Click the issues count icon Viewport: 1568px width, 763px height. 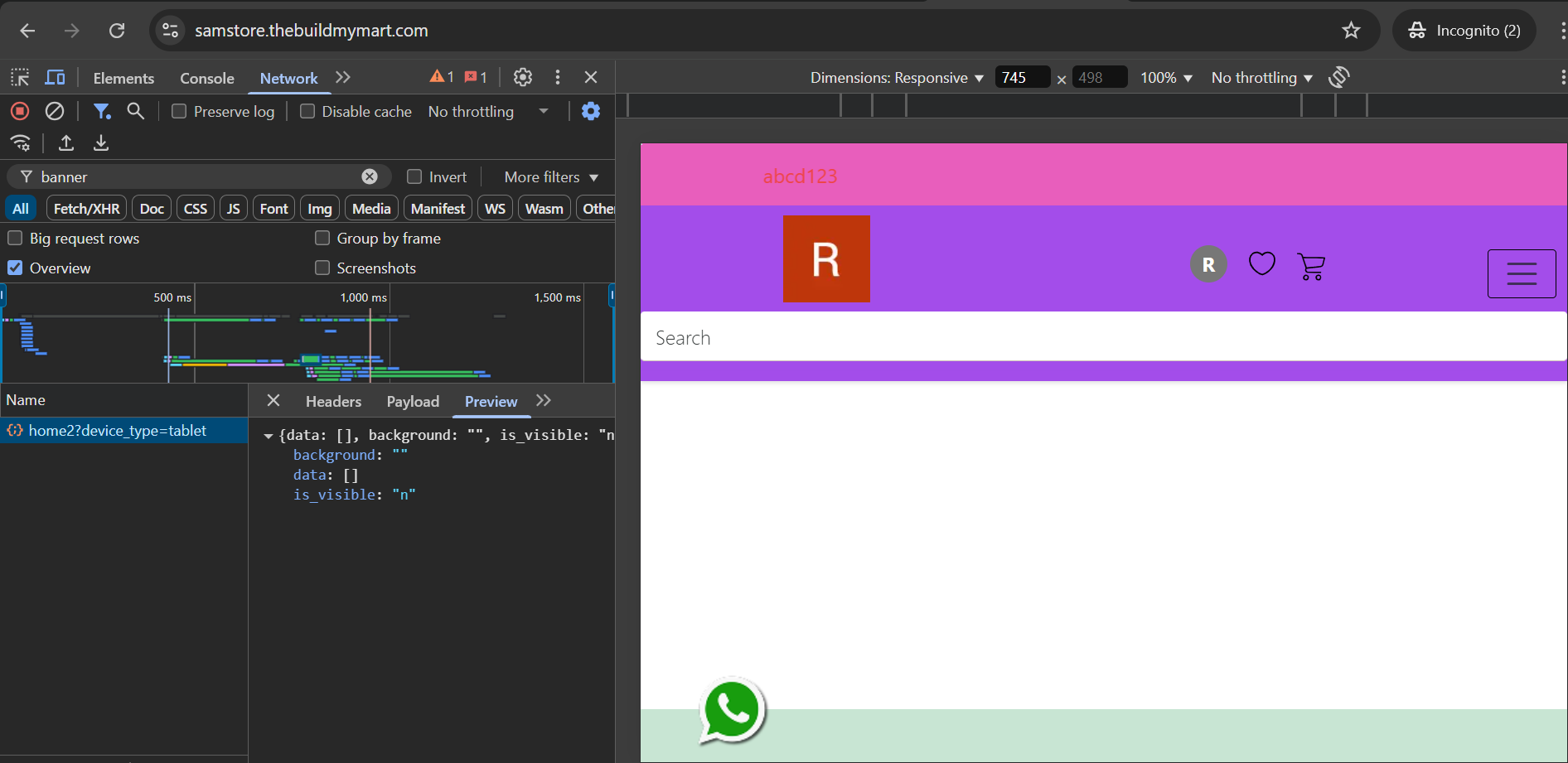tap(476, 77)
